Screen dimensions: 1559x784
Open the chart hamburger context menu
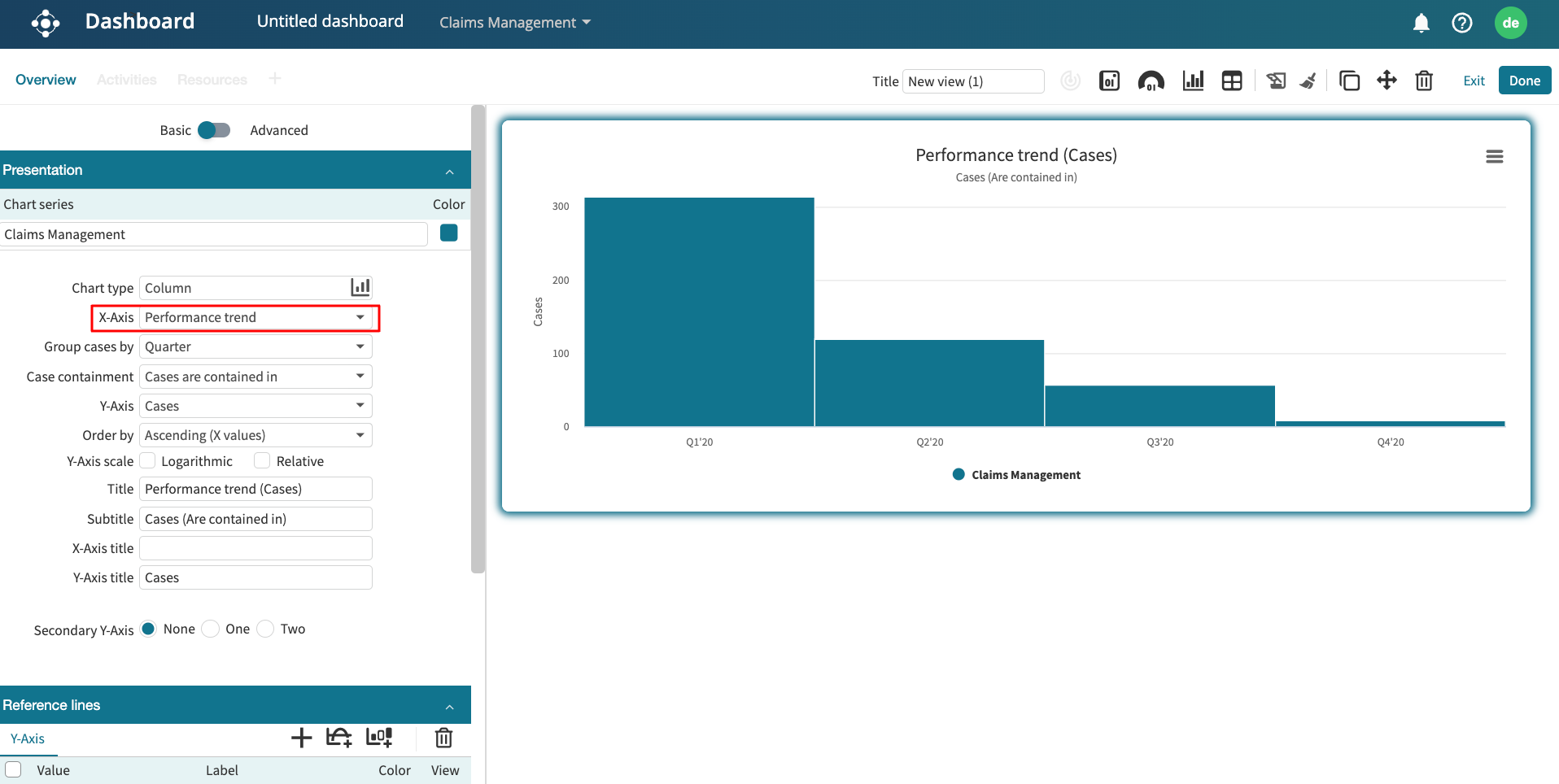(x=1494, y=156)
